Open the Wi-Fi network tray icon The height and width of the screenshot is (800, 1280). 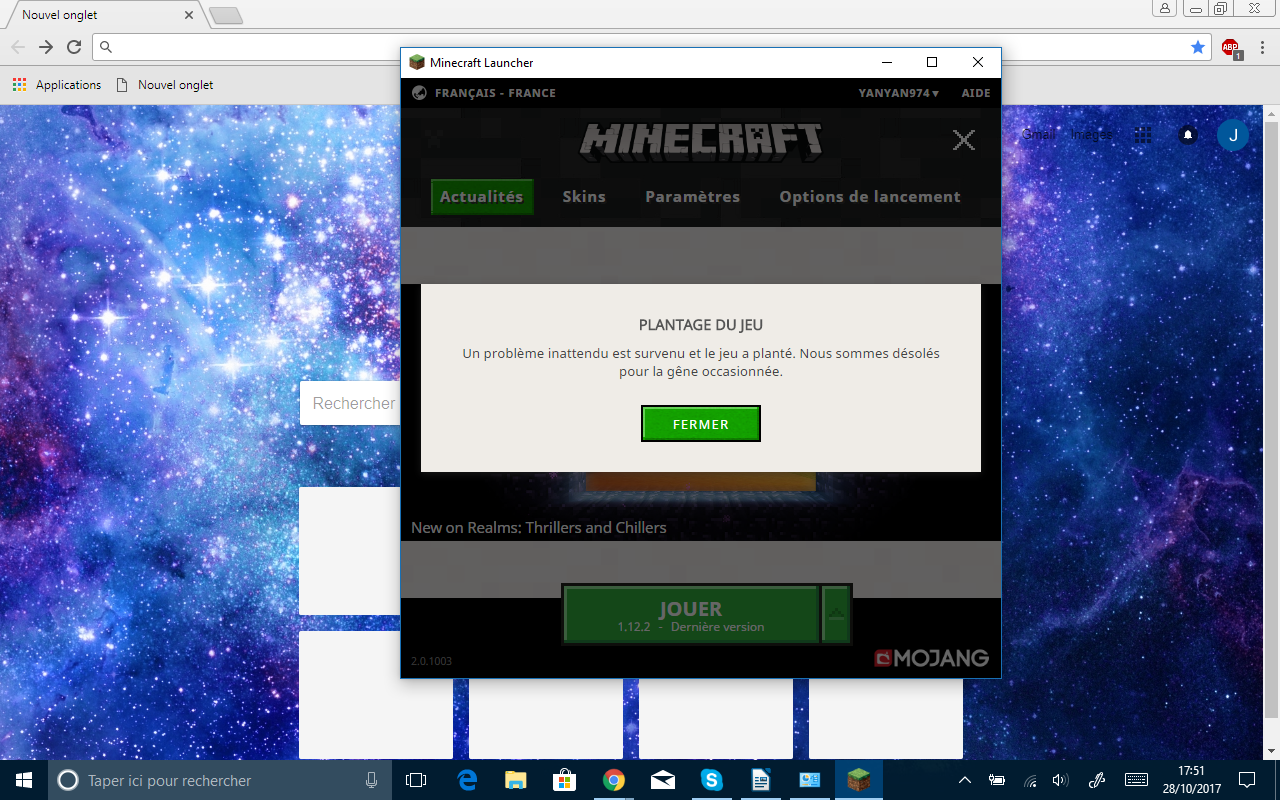(1030, 780)
